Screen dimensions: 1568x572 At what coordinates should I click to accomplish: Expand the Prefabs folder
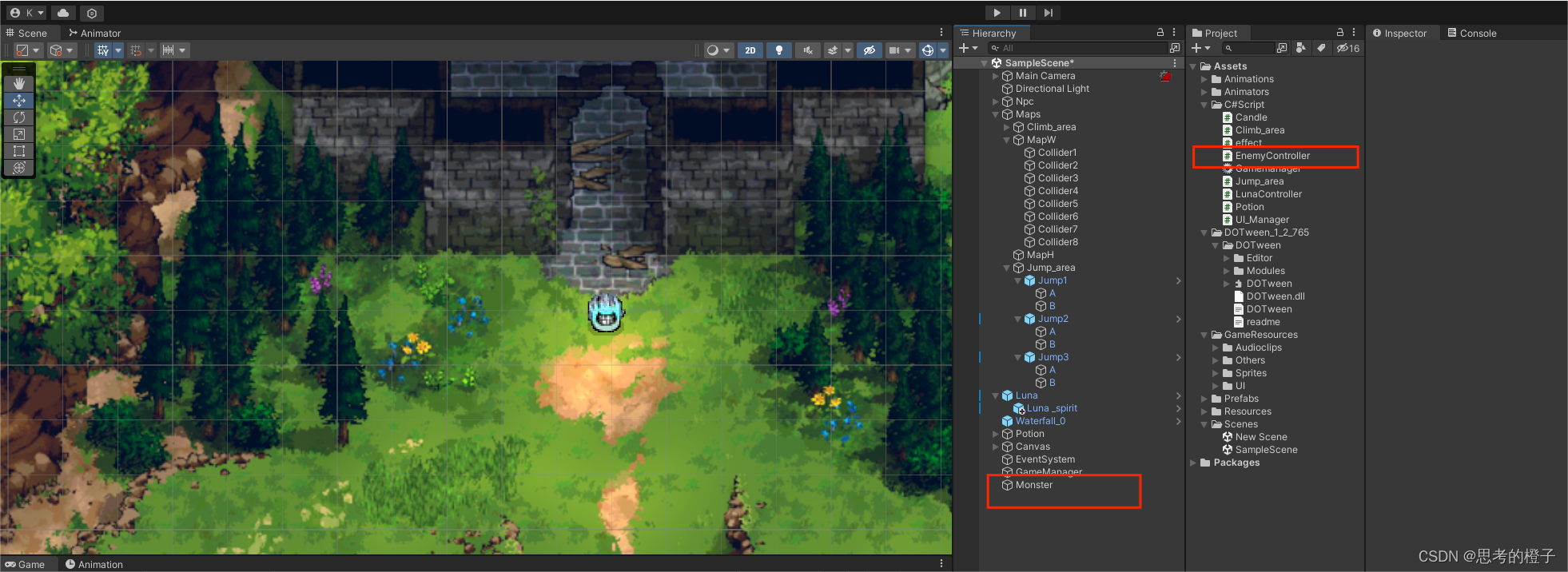point(1204,399)
